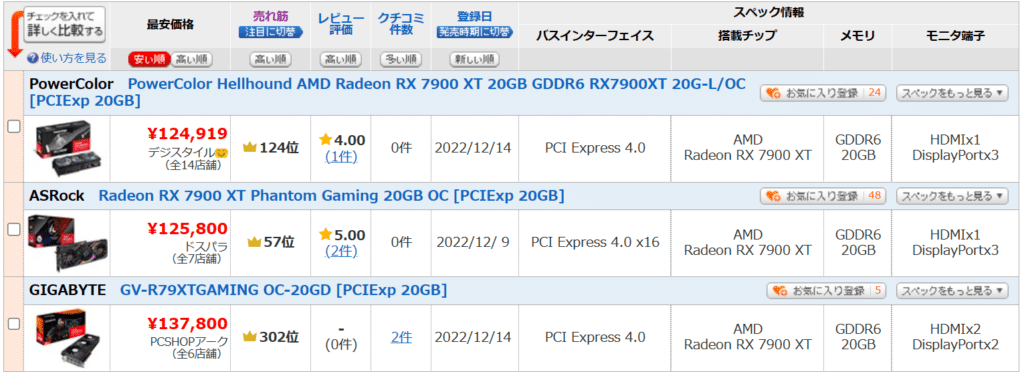The image size is (1024, 372).
Task: Expand スペックをもっと見る for ASRock card
Action: coord(952,196)
